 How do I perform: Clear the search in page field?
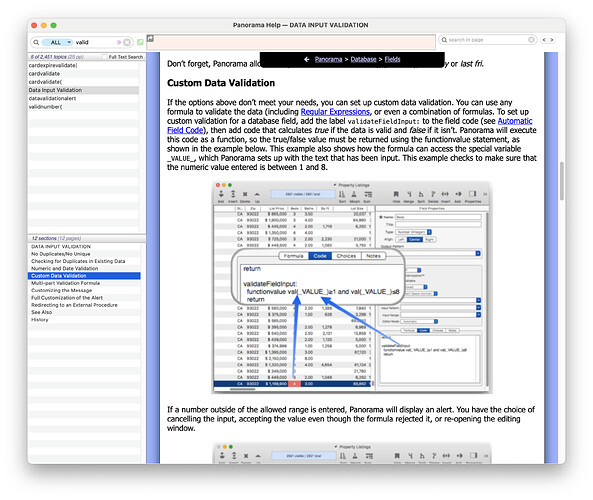(531, 40)
